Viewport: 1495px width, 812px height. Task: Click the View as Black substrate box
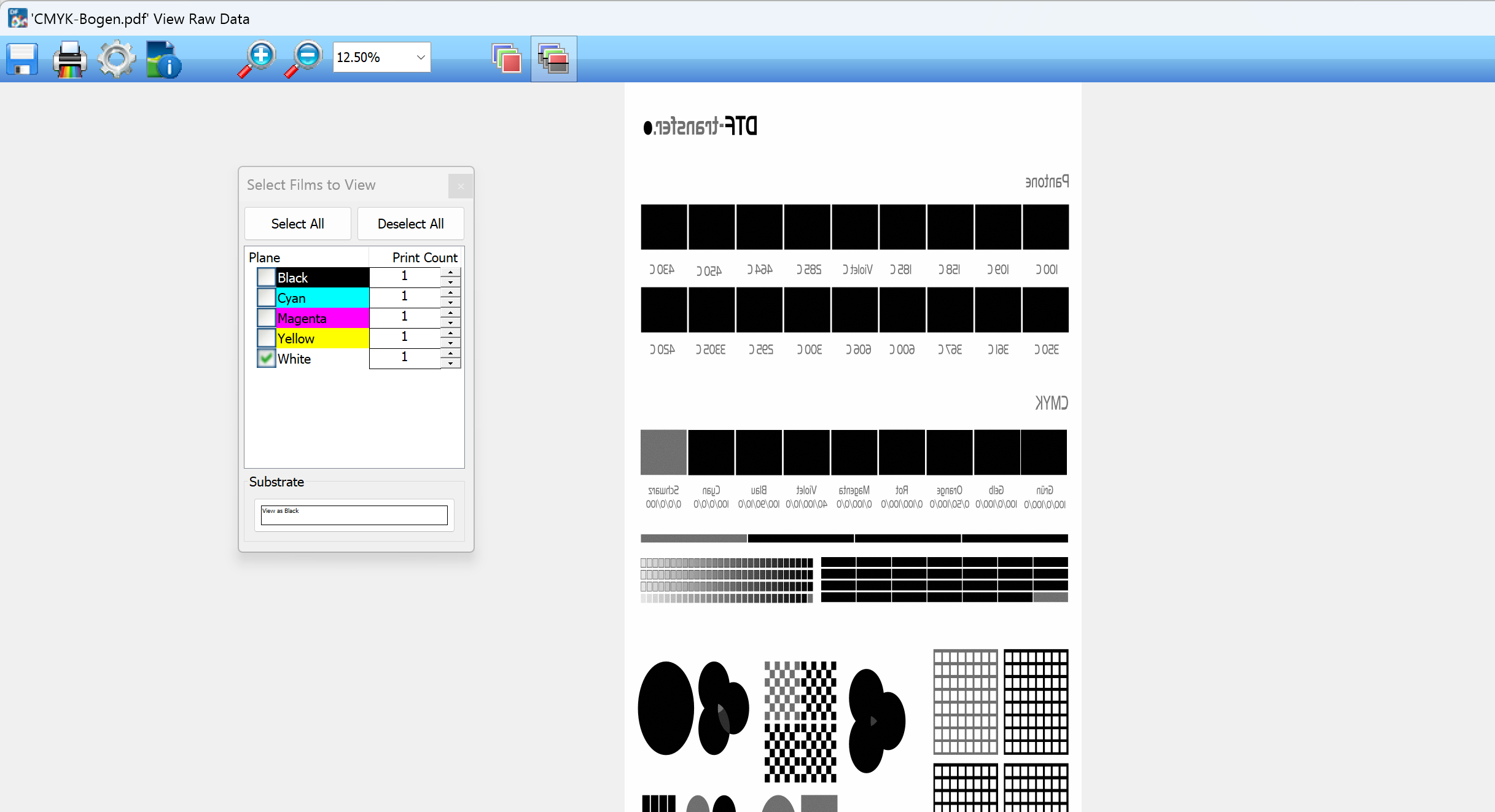point(354,515)
